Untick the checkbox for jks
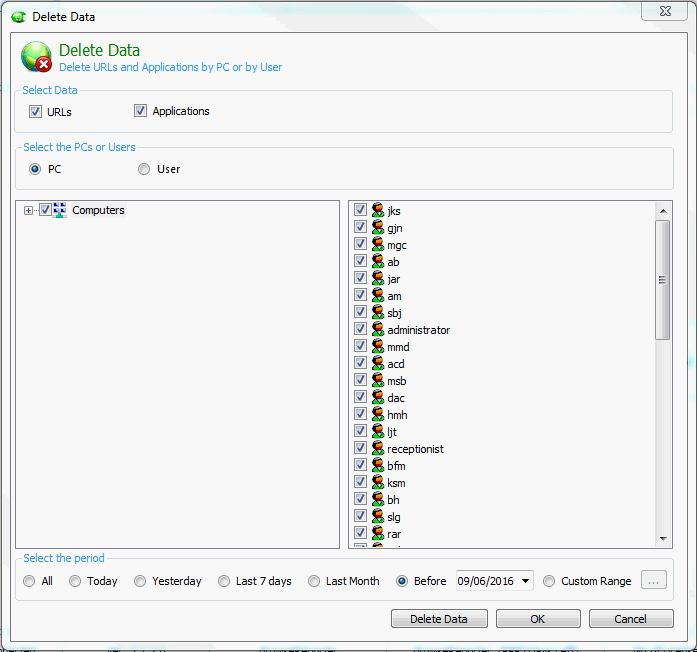Screen dimensions: 697x652 click(x=360, y=209)
